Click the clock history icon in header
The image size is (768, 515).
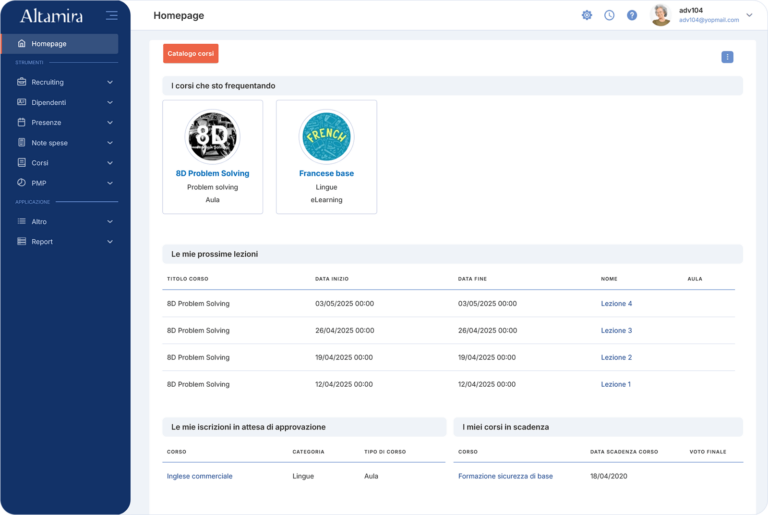click(609, 15)
